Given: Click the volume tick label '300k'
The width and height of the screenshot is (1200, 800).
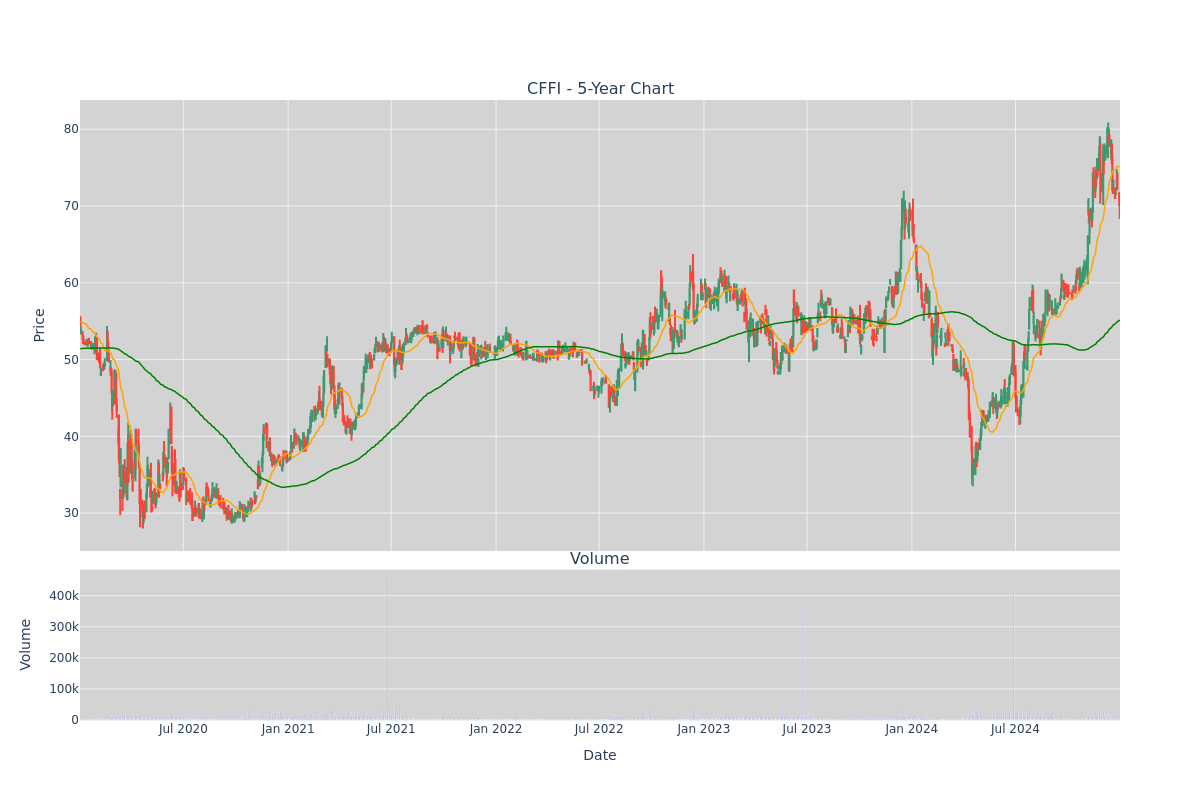Looking at the screenshot, I should coord(63,627).
